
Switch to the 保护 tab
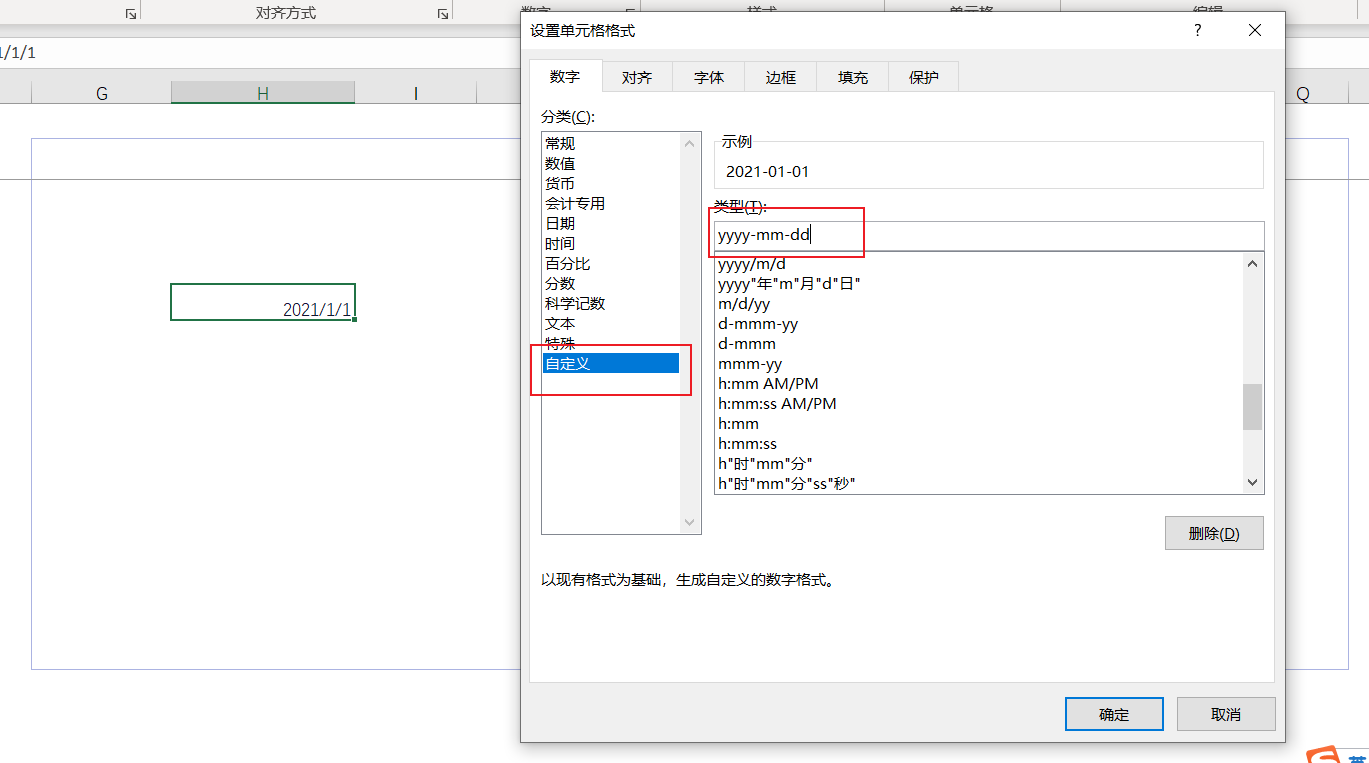[924, 77]
